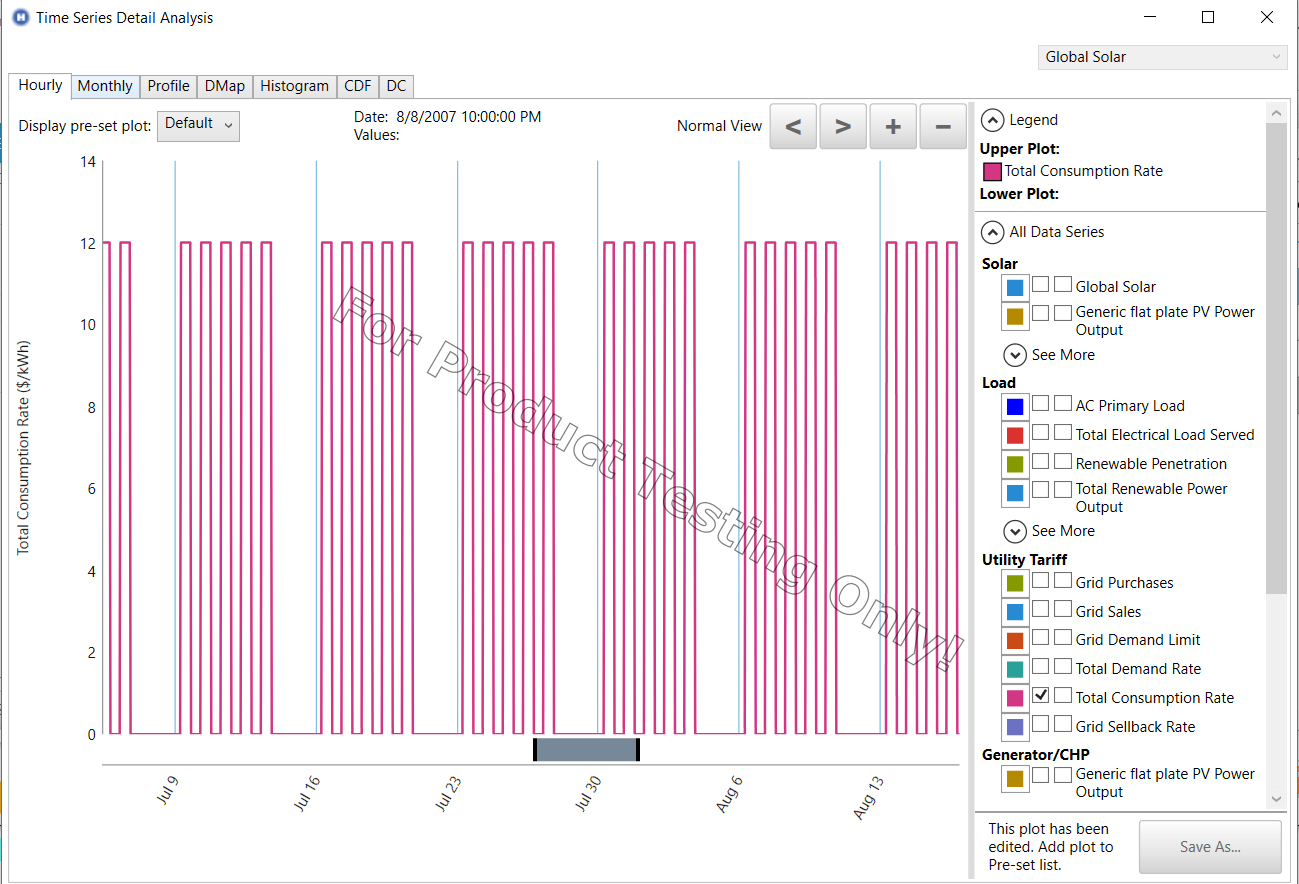
Task: Switch to the Monthly tab
Action: [x=105, y=86]
